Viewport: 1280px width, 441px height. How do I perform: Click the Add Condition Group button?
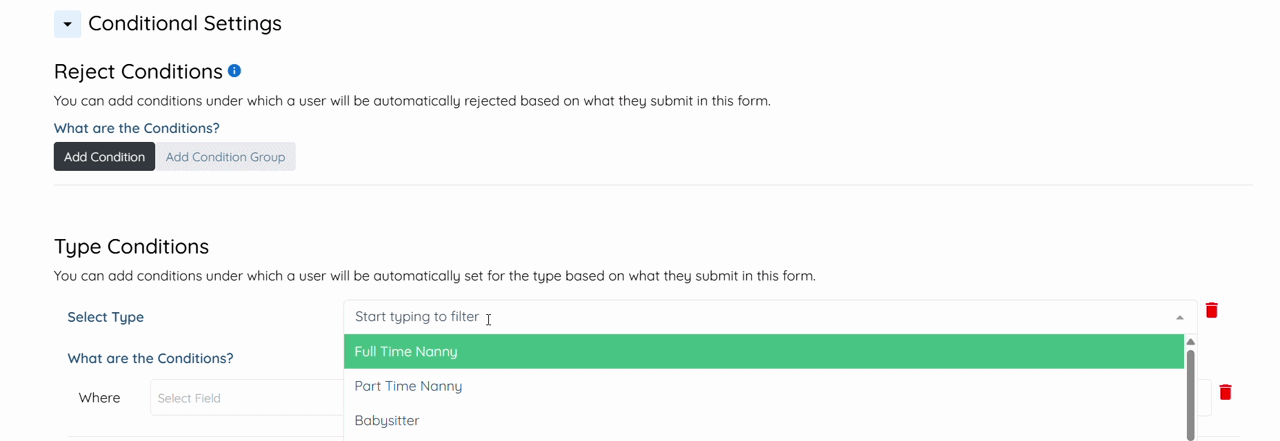pos(225,157)
